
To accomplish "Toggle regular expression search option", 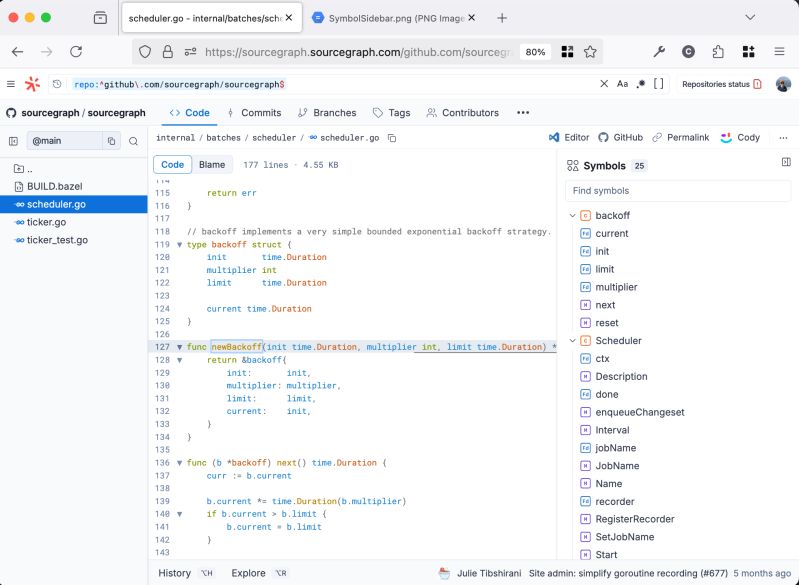I will (x=641, y=84).
